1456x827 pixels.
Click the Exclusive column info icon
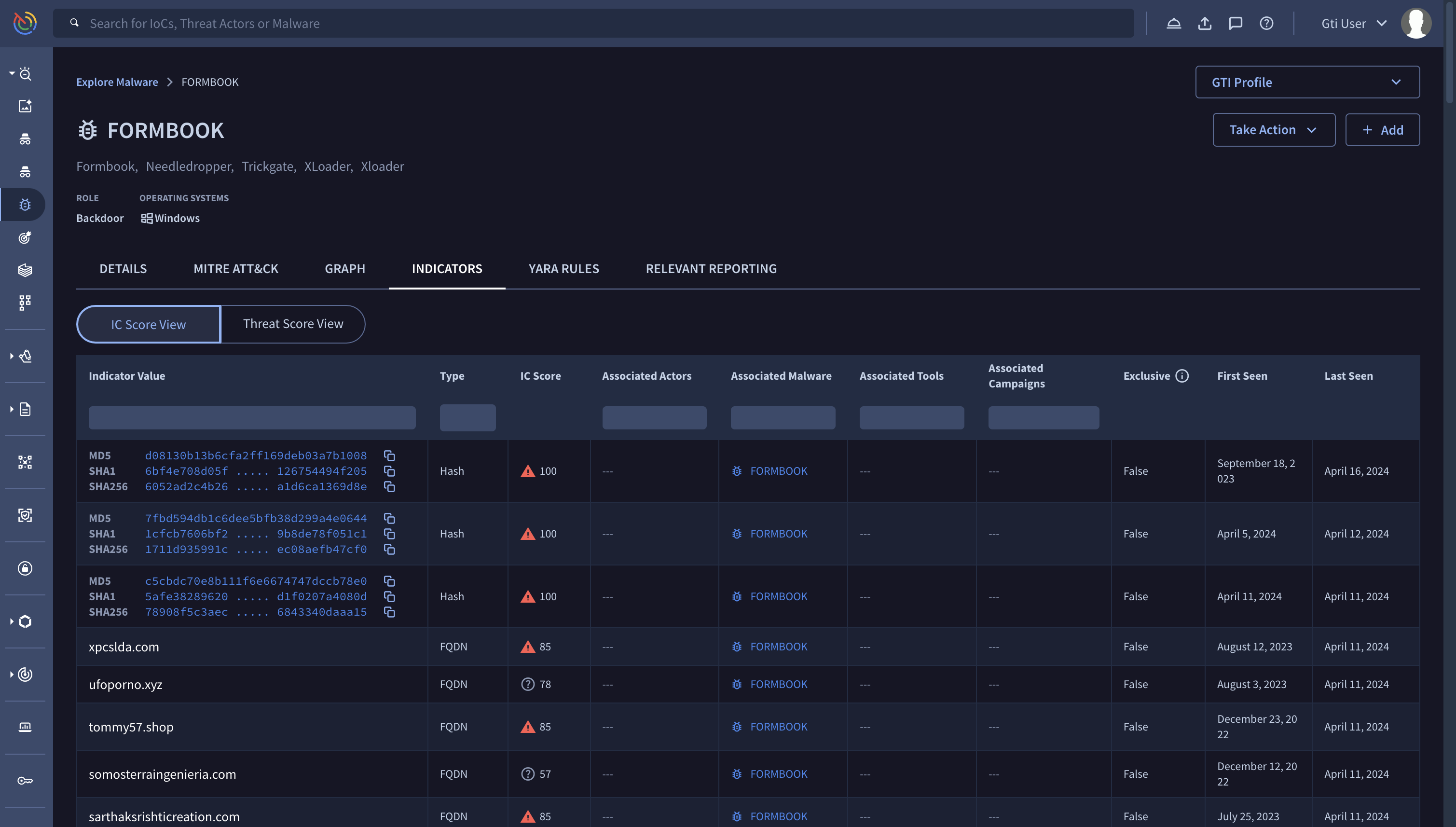1182,376
